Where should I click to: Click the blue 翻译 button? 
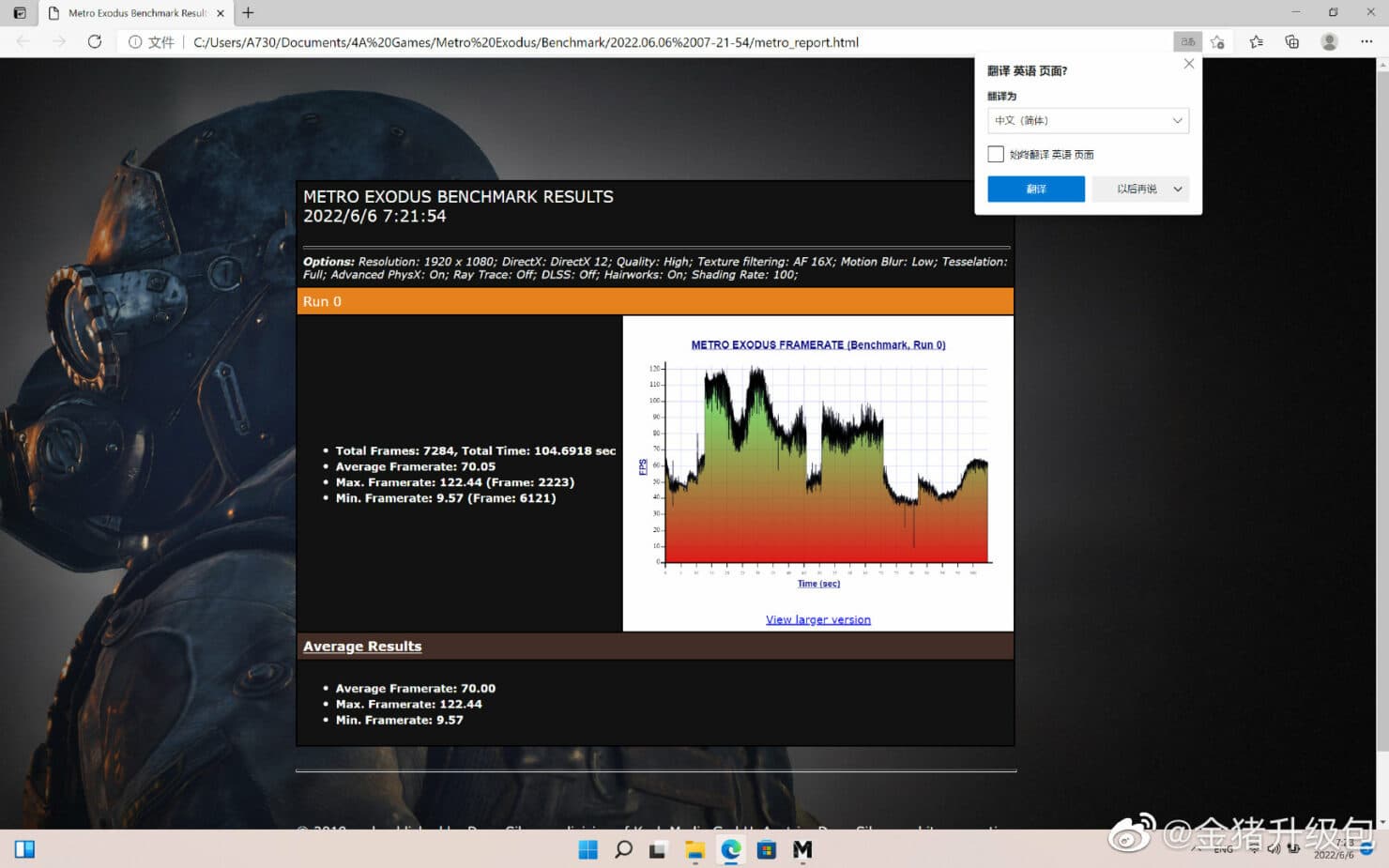[1036, 189]
